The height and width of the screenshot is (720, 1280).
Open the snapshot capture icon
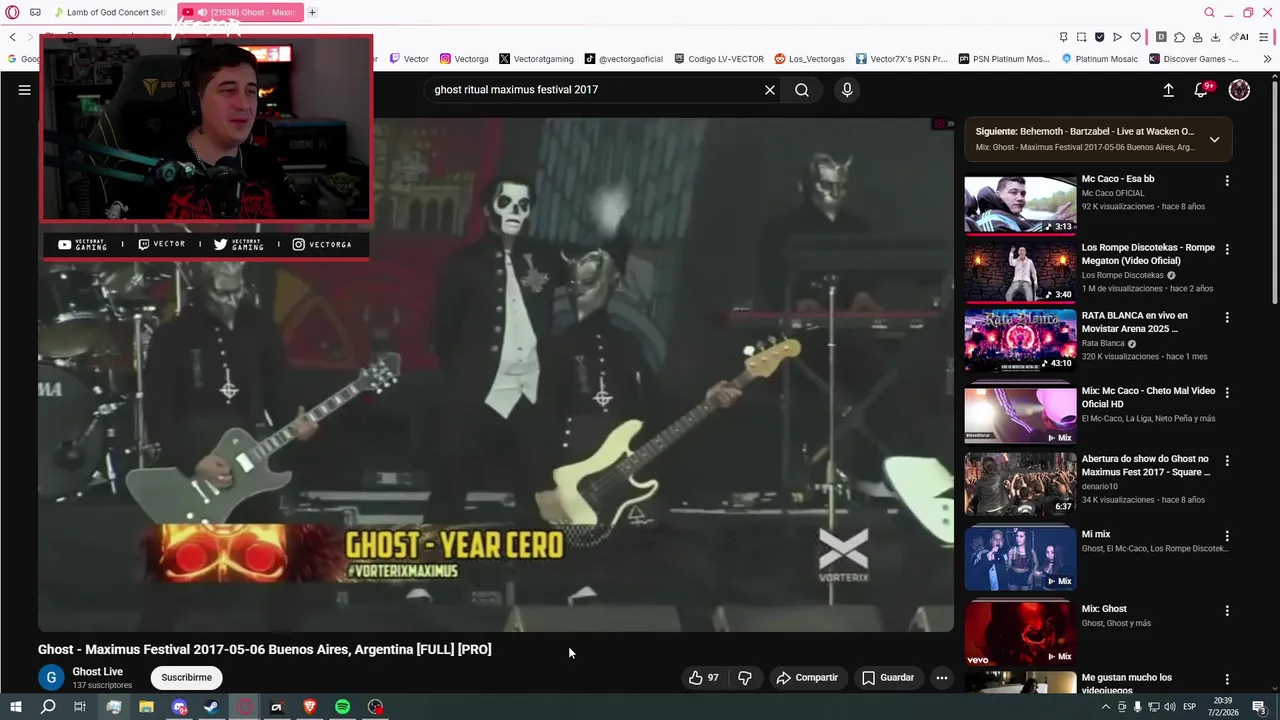point(1081,37)
